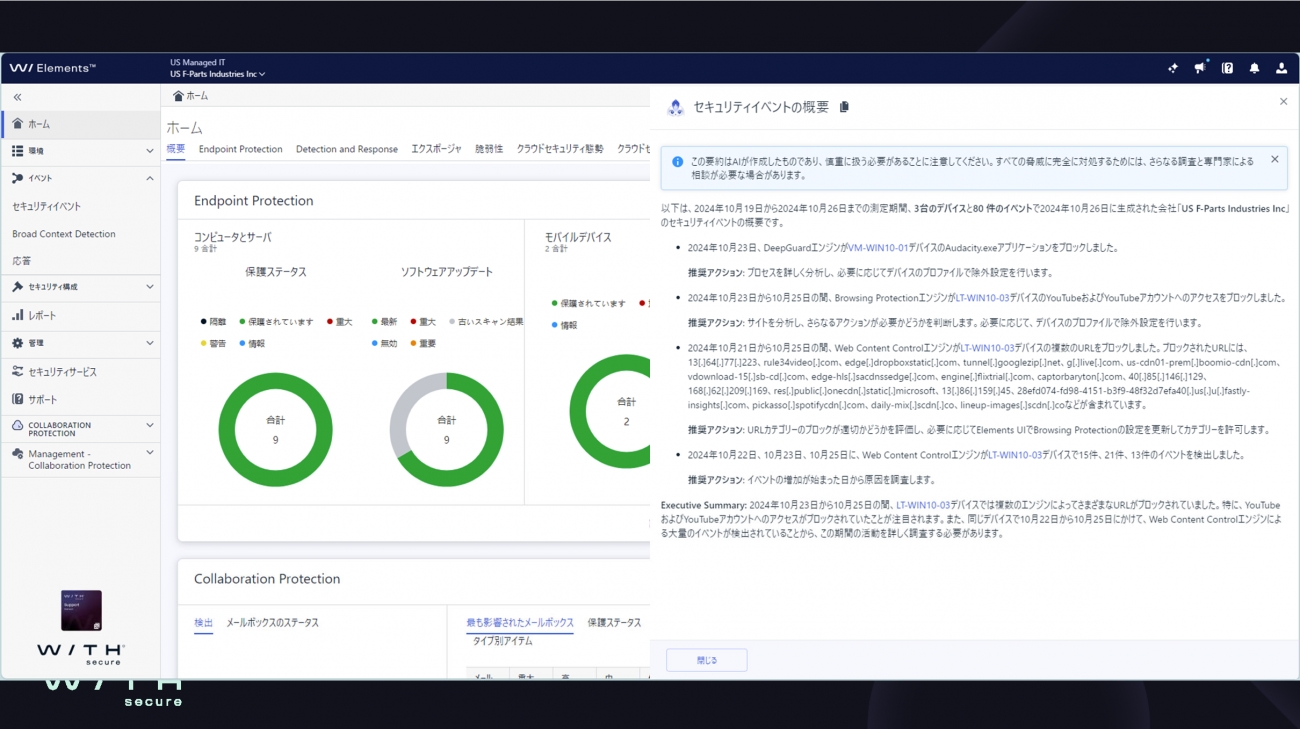This screenshot has width=1300, height=729.
Task: Open the megaphone announcements icon
Action: click(1200, 68)
